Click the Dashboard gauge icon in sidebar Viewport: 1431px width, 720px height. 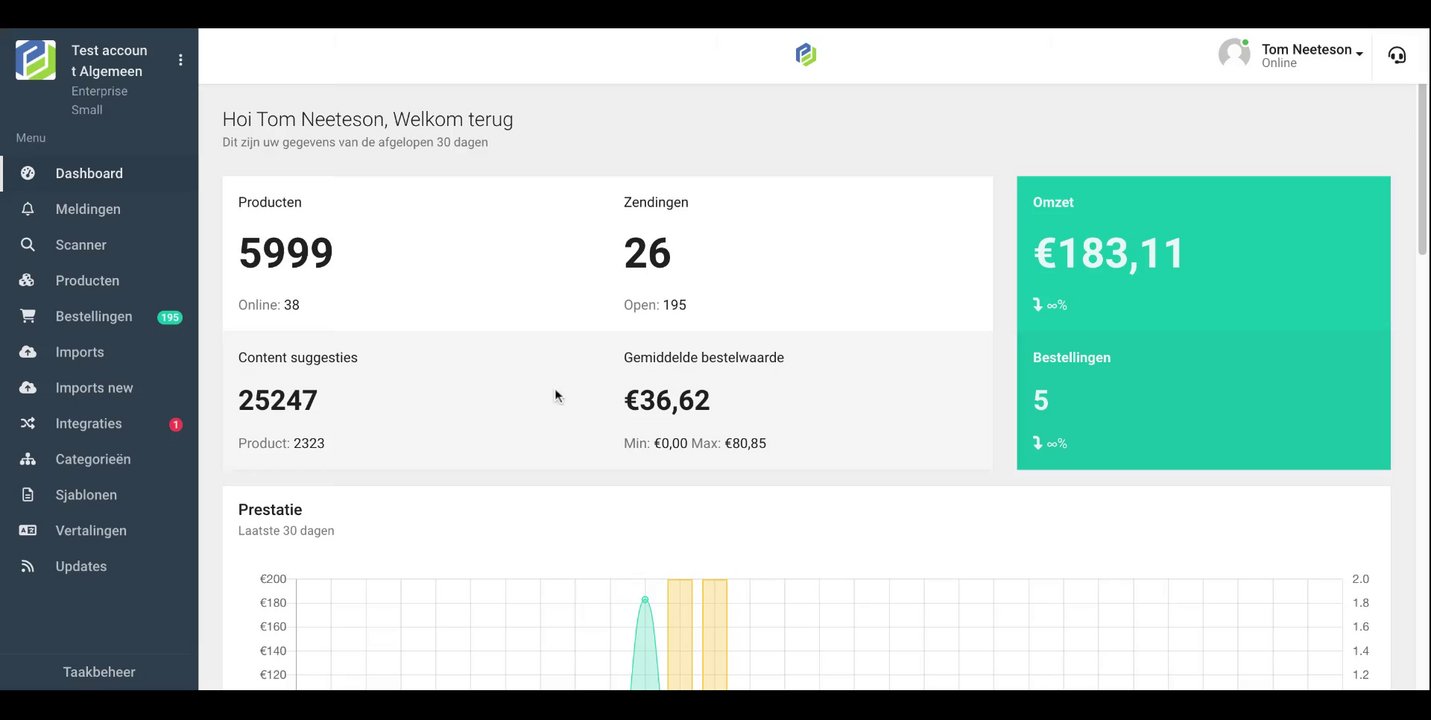tap(28, 173)
